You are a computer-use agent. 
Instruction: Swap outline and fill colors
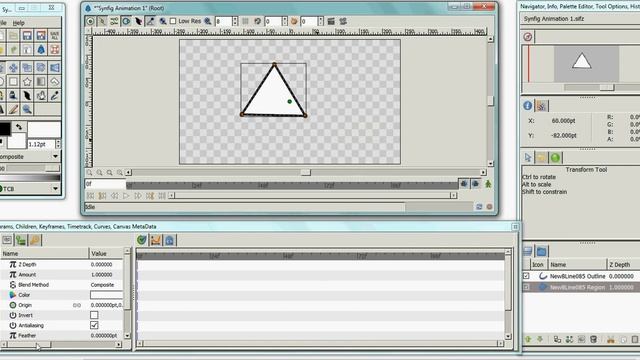19,127
